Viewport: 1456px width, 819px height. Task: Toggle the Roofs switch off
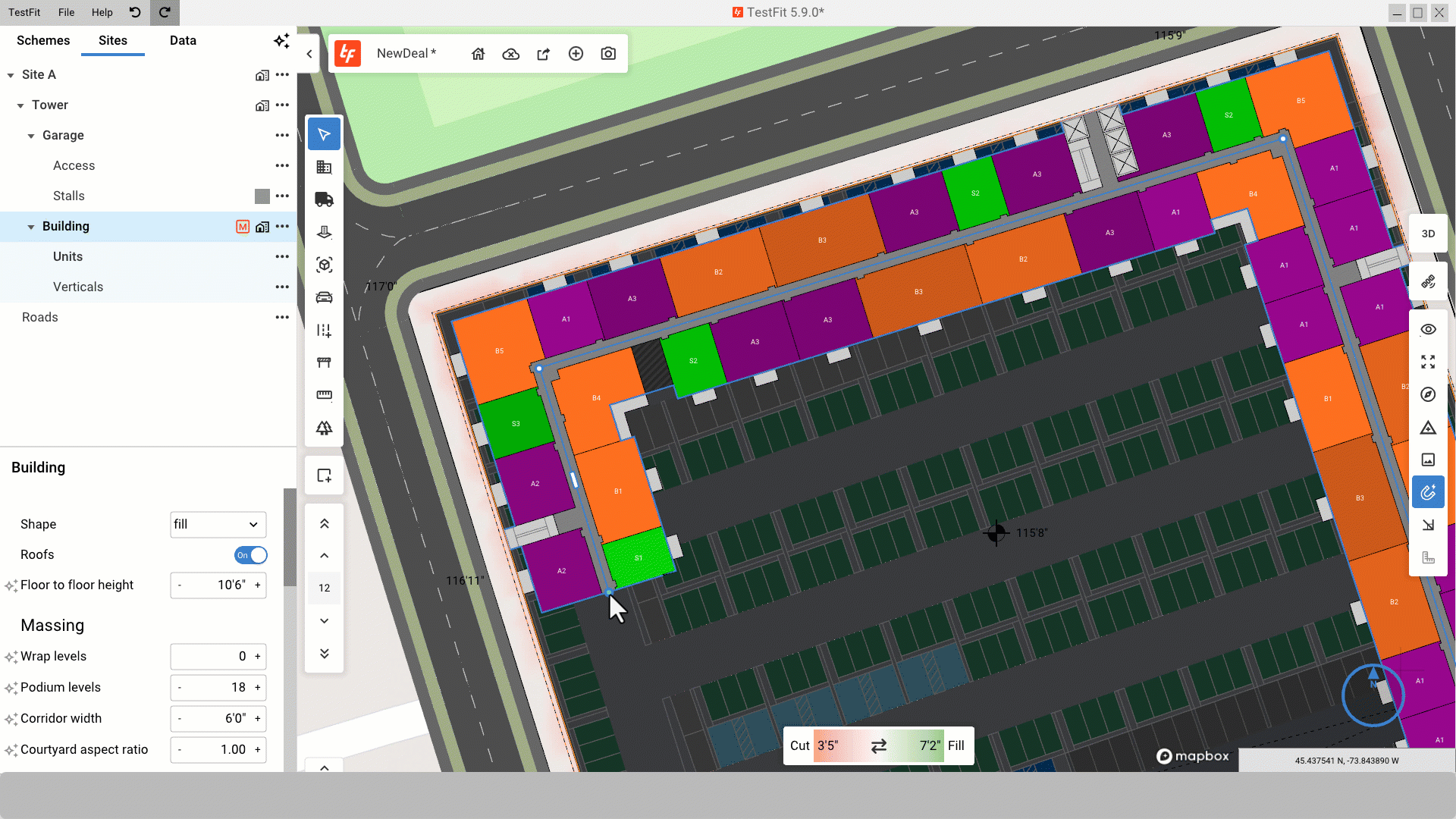pyautogui.click(x=251, y=555)
